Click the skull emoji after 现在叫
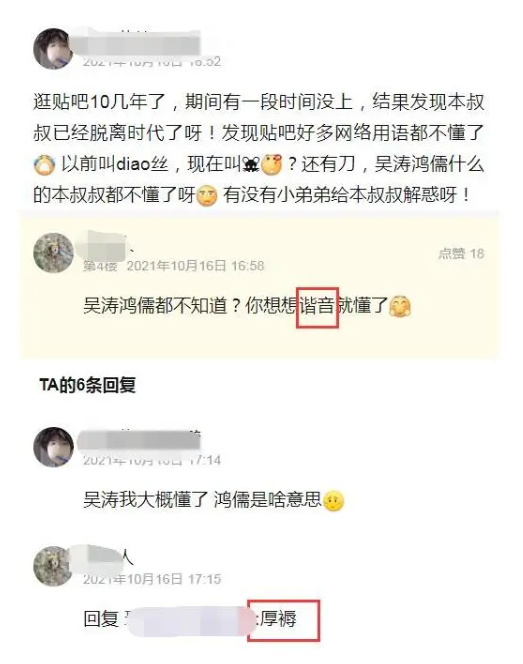Viewport: 523px width, 664px height. tap(251, 164)
